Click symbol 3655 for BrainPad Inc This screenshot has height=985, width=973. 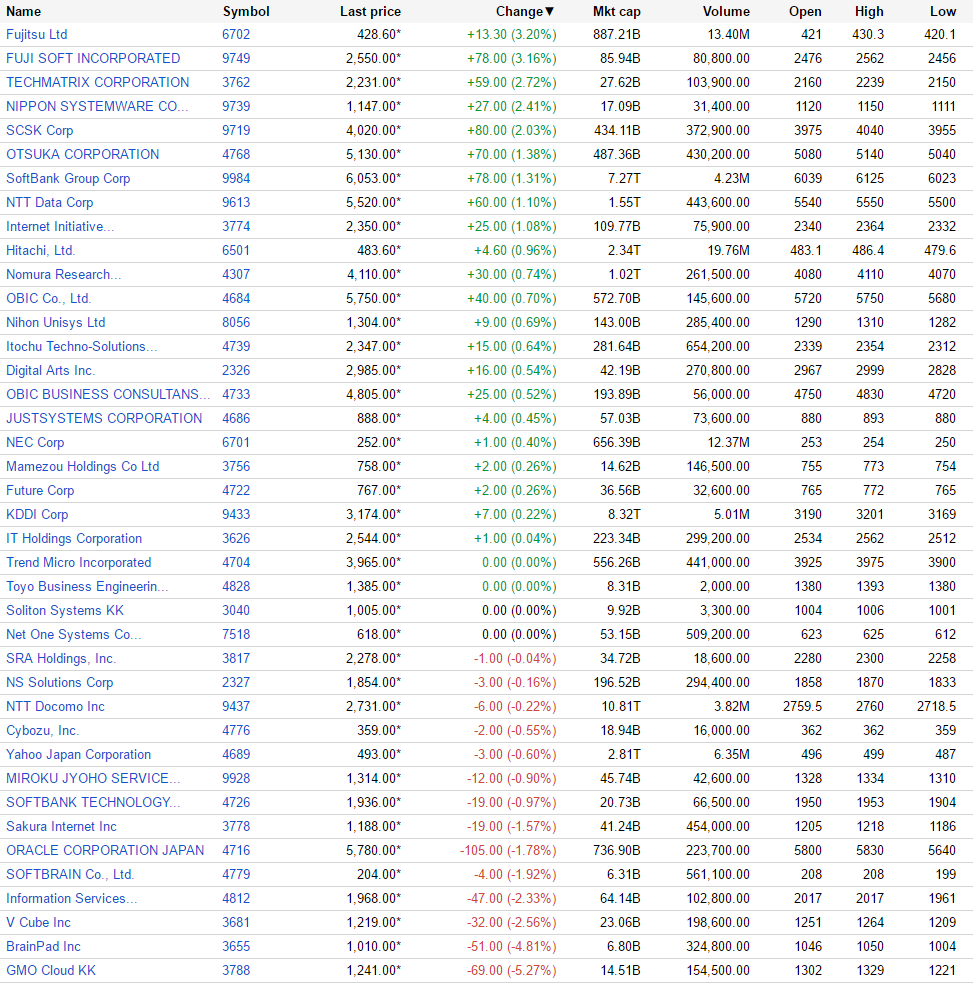(236, 946)
